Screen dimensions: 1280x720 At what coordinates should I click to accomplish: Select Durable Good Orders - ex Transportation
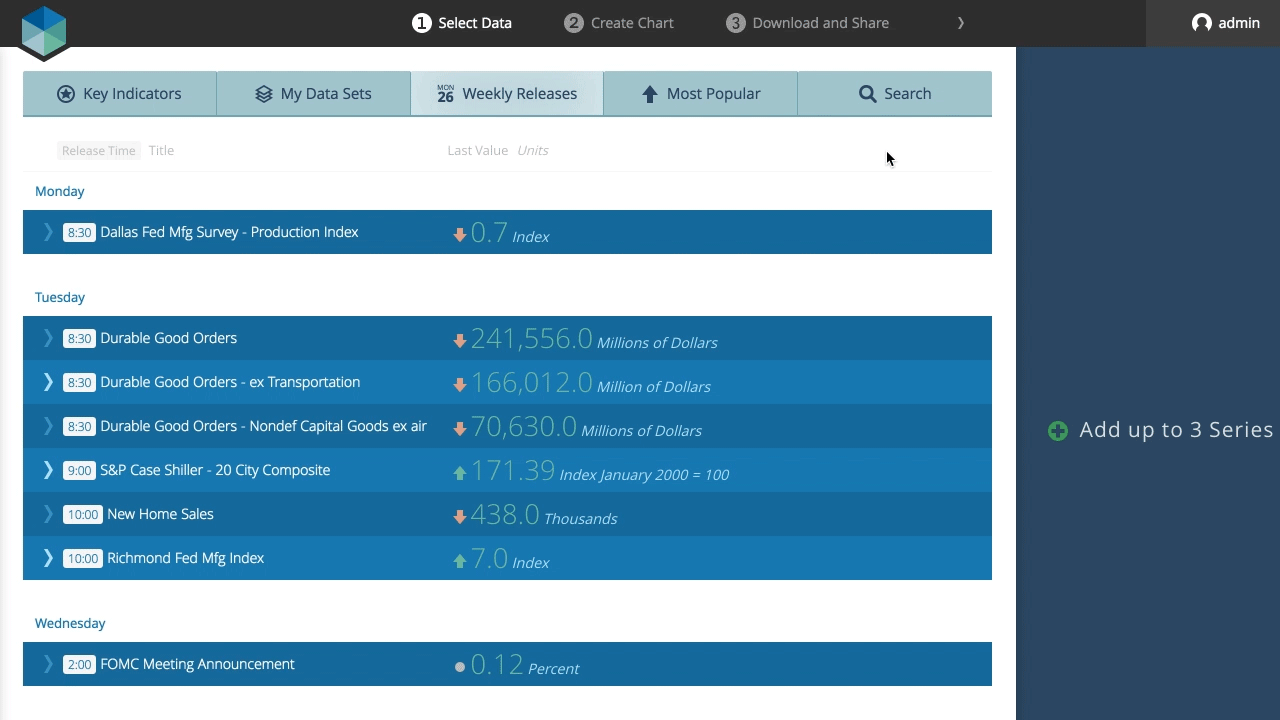(x=507, y=382)
